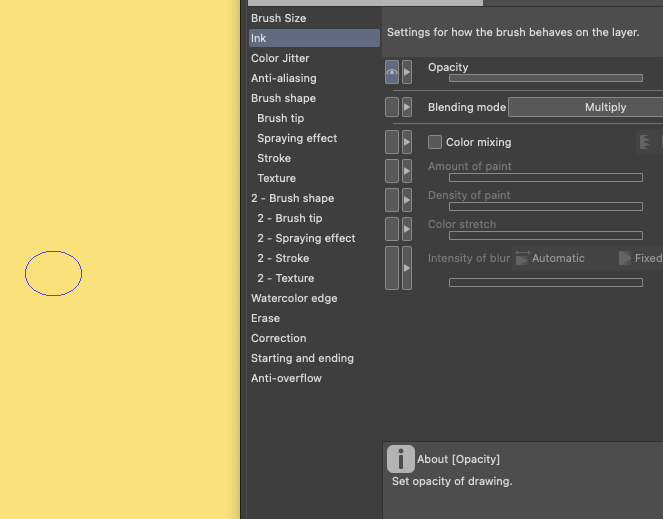This screenshot has width=663, height=519.
Task: Expand the Opacity arrow button
Action: 407,72
